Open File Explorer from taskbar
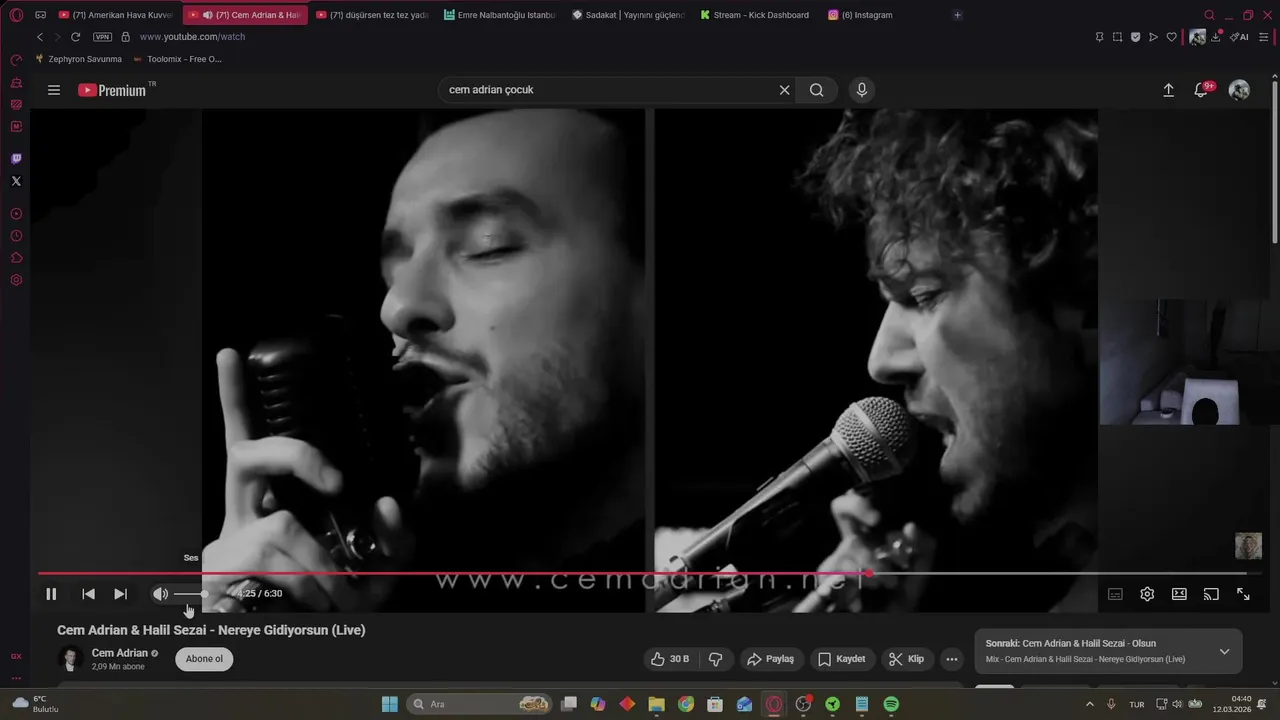 click(656, 704)
